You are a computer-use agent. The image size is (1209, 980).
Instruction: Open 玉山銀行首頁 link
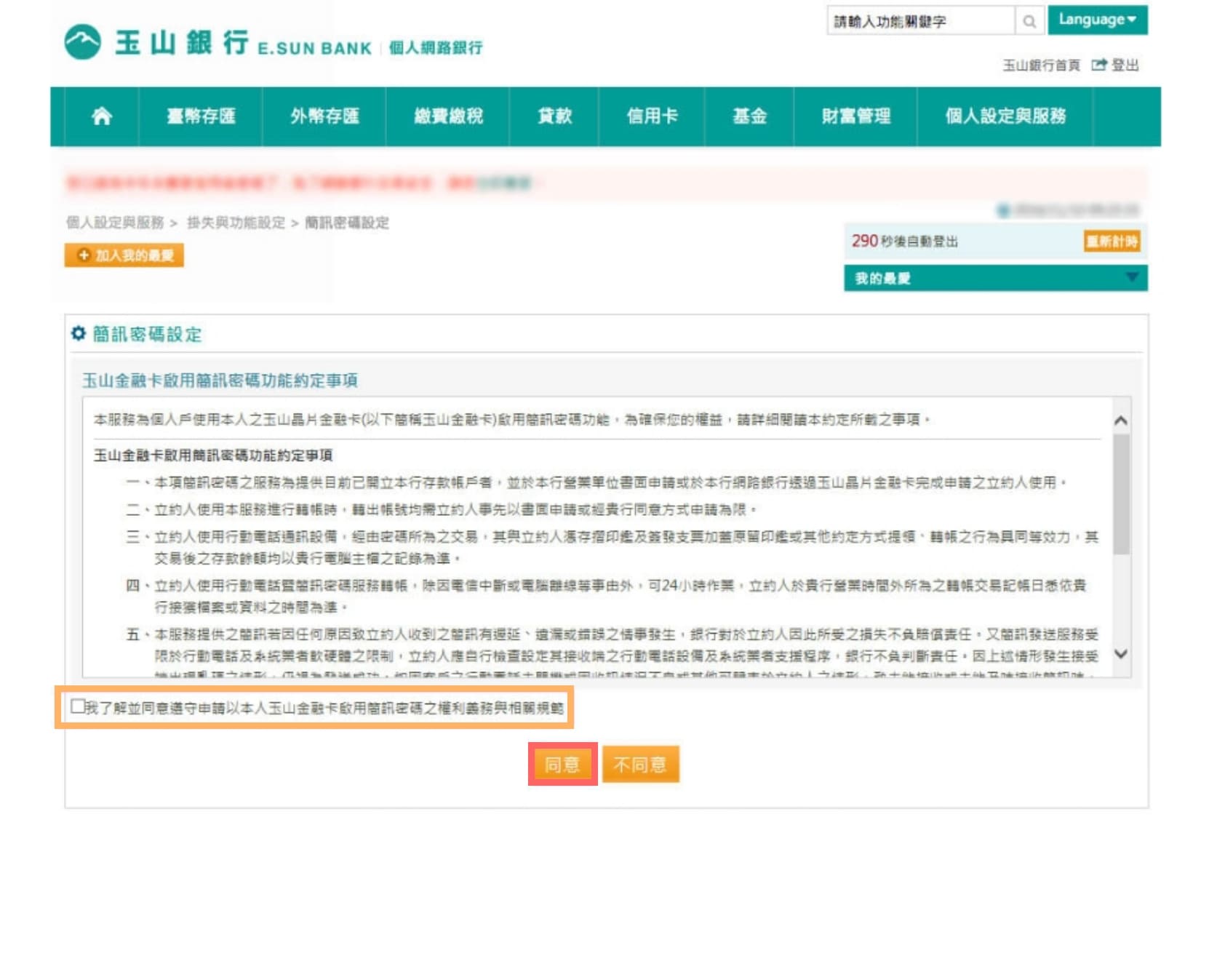click(x=1041, y=65)
